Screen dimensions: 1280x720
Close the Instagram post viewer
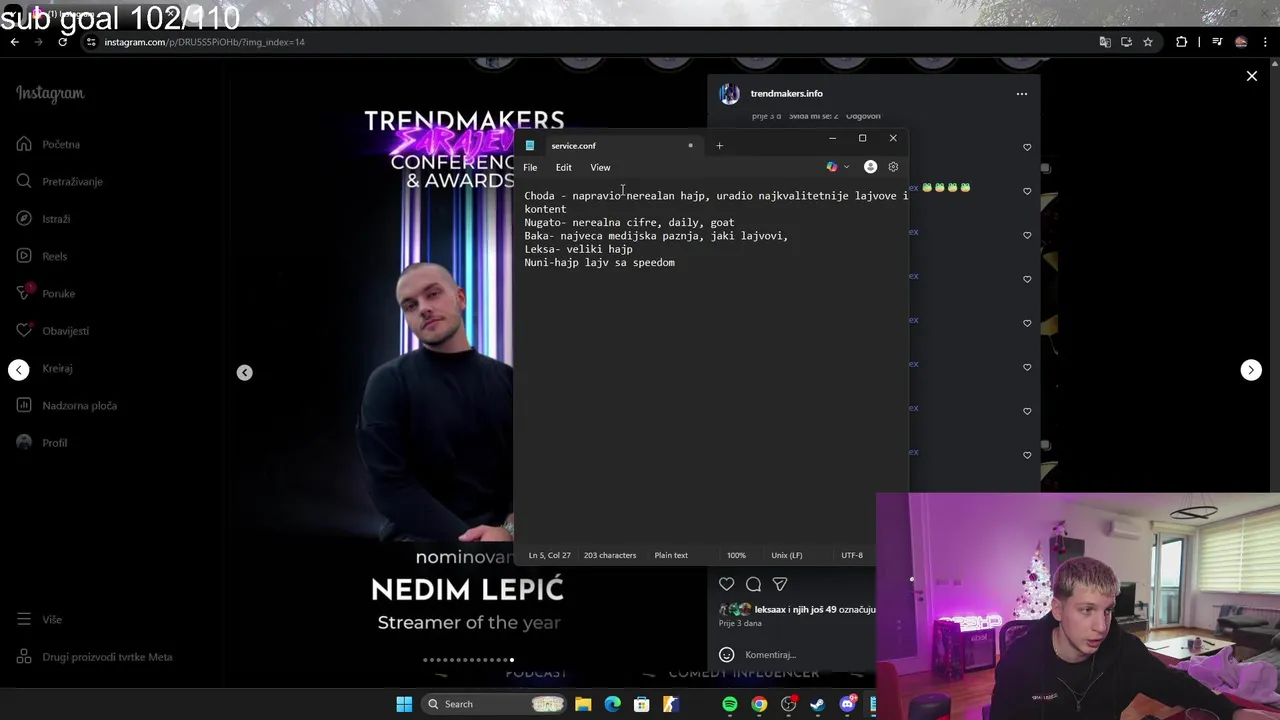tap(1251, 76)
